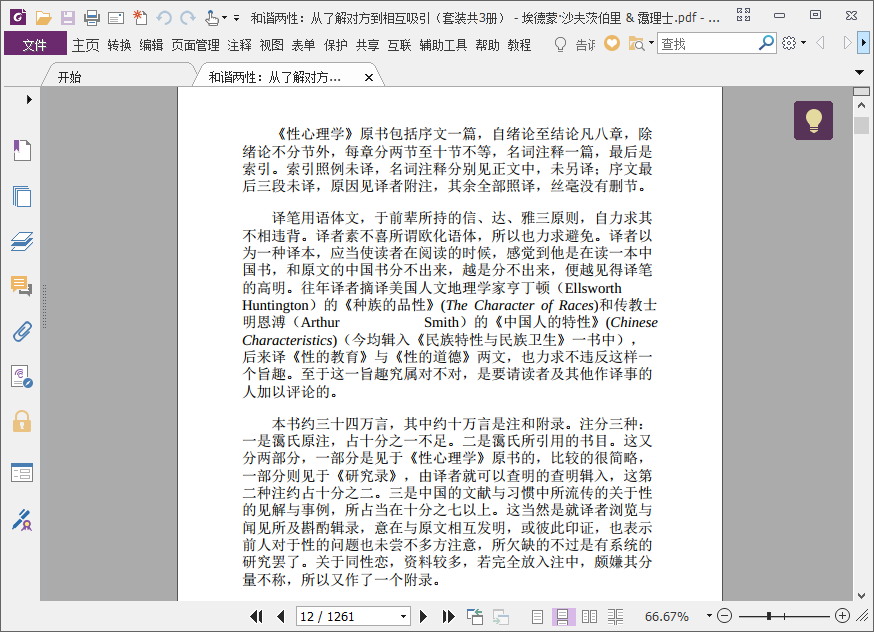Viewport: 874px width, 632px height.
Task: Open the Security lock panel
Action: (x=22, y=422)
